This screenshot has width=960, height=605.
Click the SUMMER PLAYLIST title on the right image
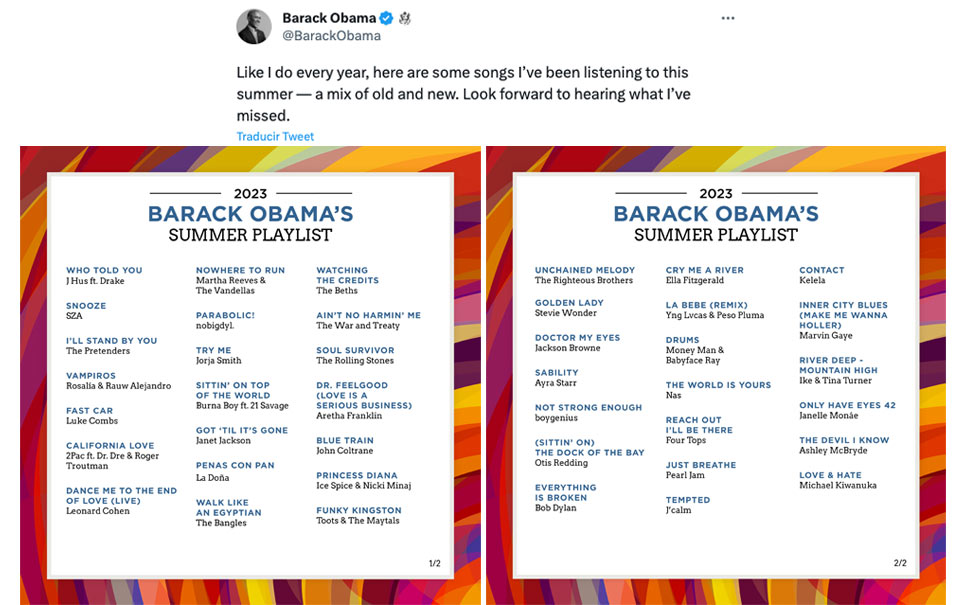(x=716, y=235)
